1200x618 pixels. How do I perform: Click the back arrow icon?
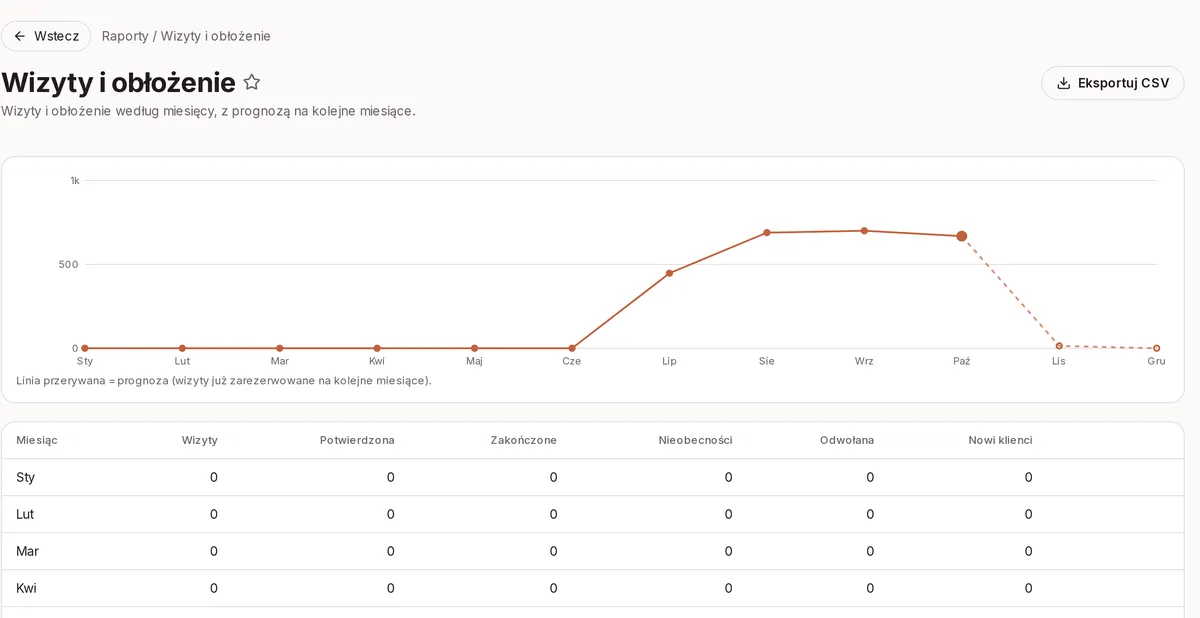click(x=20, y=36)
